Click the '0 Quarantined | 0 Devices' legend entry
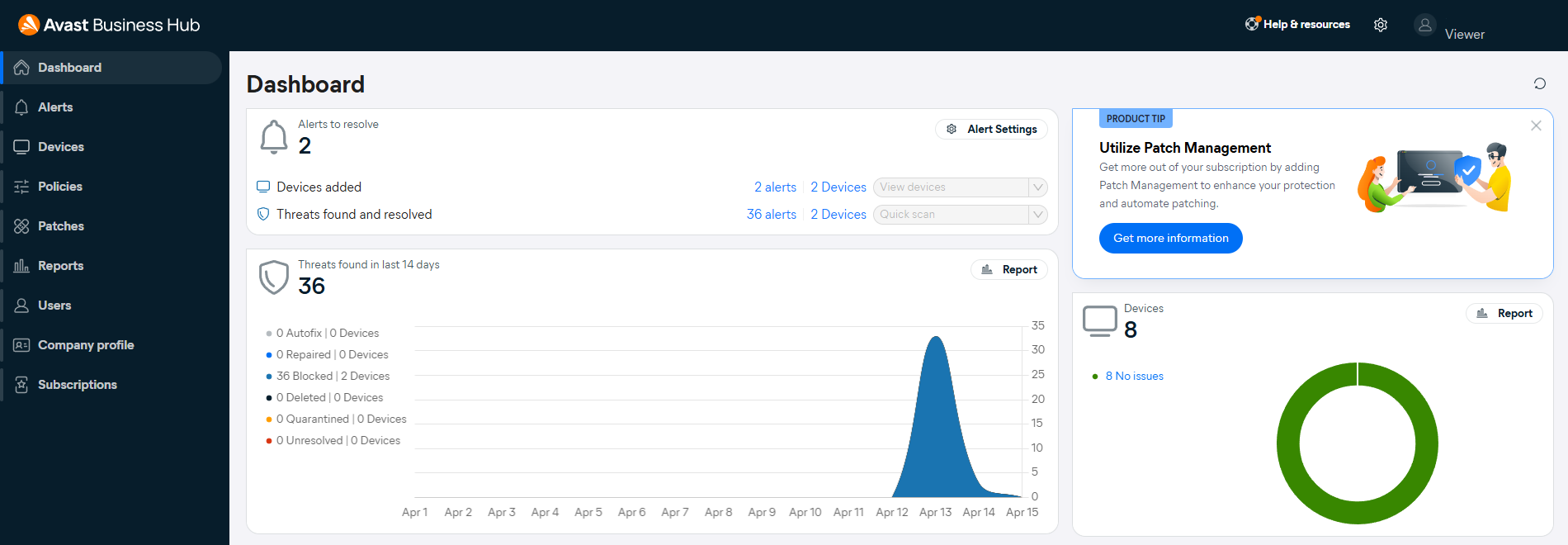 (336, 419)
